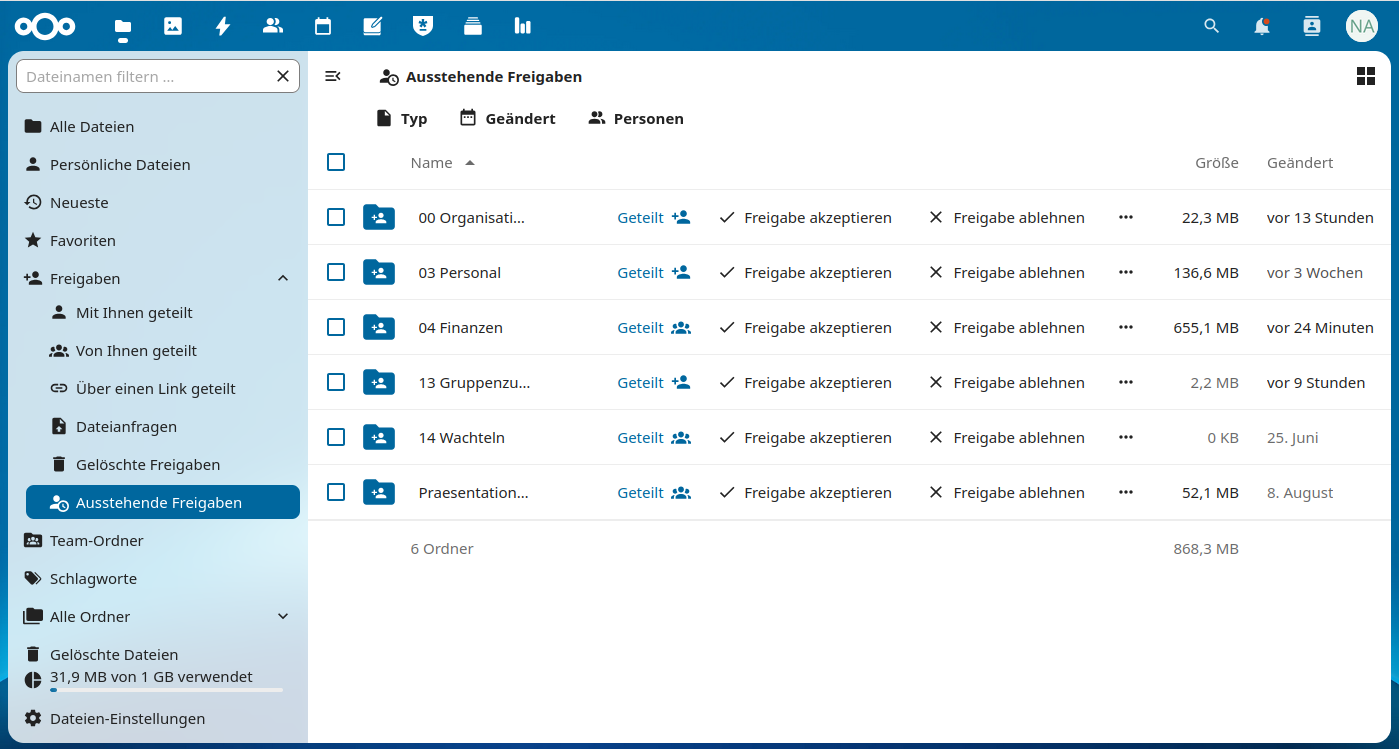
Task: Switch to grid view icon
Action: point(1365,77)
